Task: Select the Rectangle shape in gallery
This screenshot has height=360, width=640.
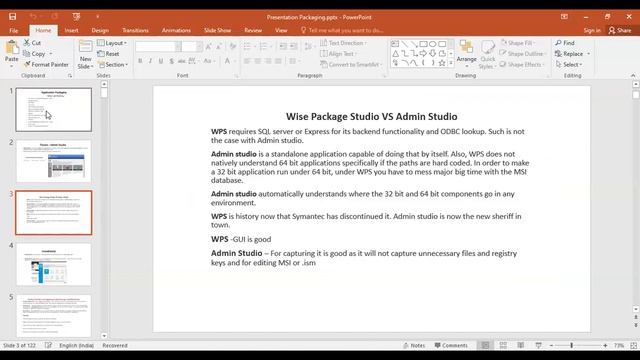Action: pos(423,44)
